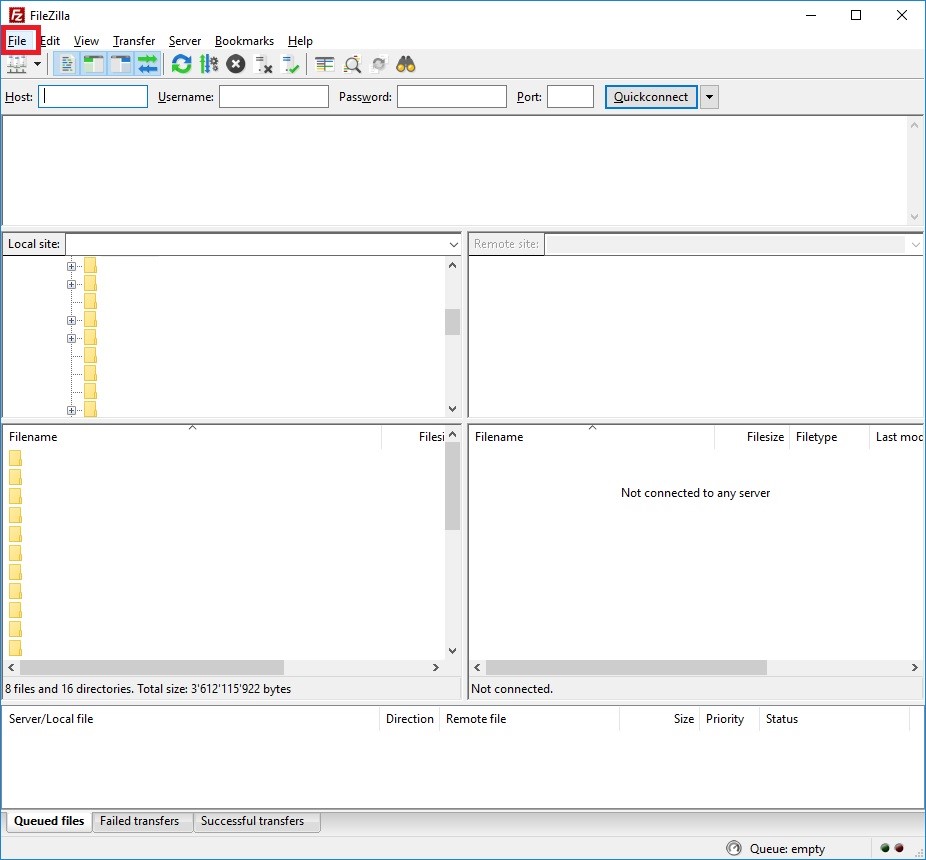This screenshot has height=860, width=926.
Task: Expand the Local site path dropdown
Action: pyautogui.click(x=454, y=245)
